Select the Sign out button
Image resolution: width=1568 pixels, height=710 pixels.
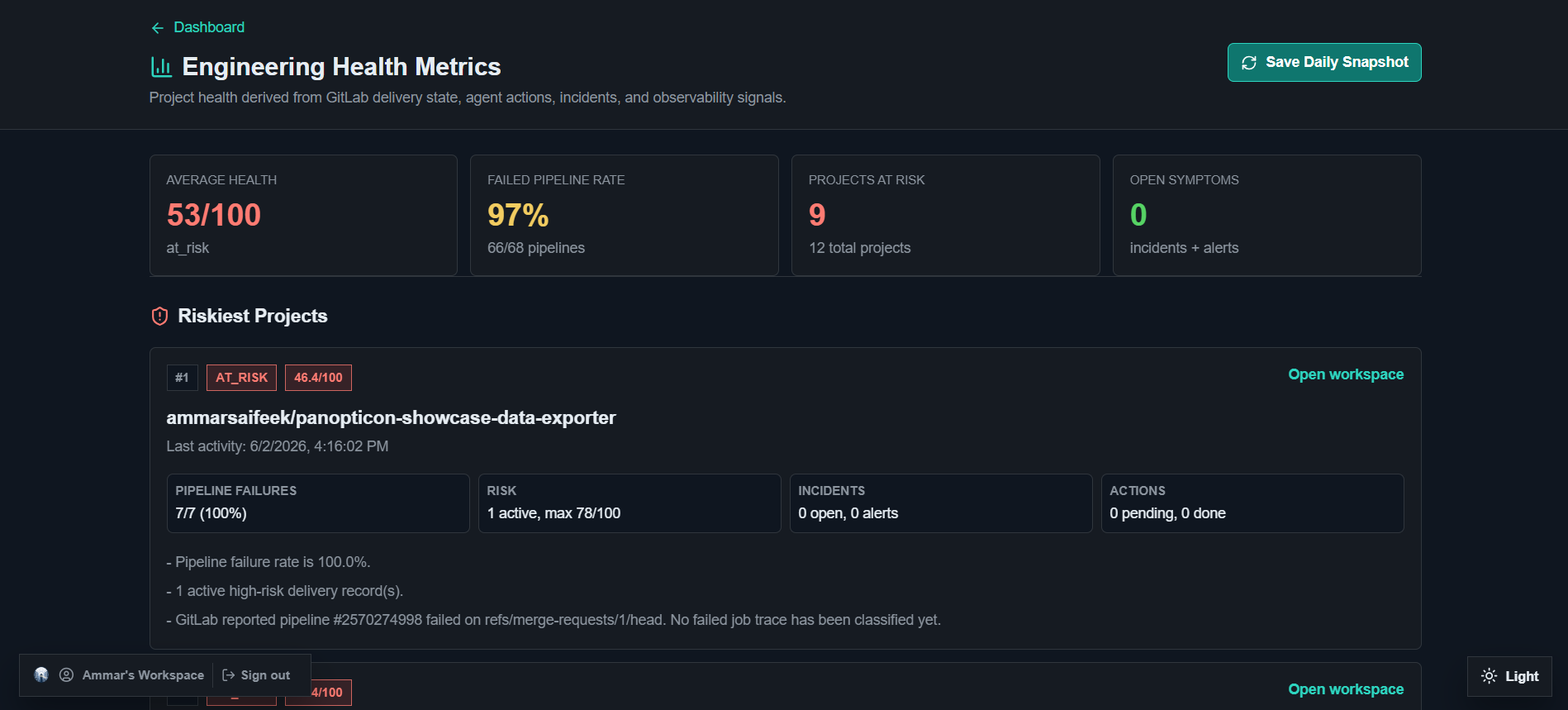coord(256,675)
